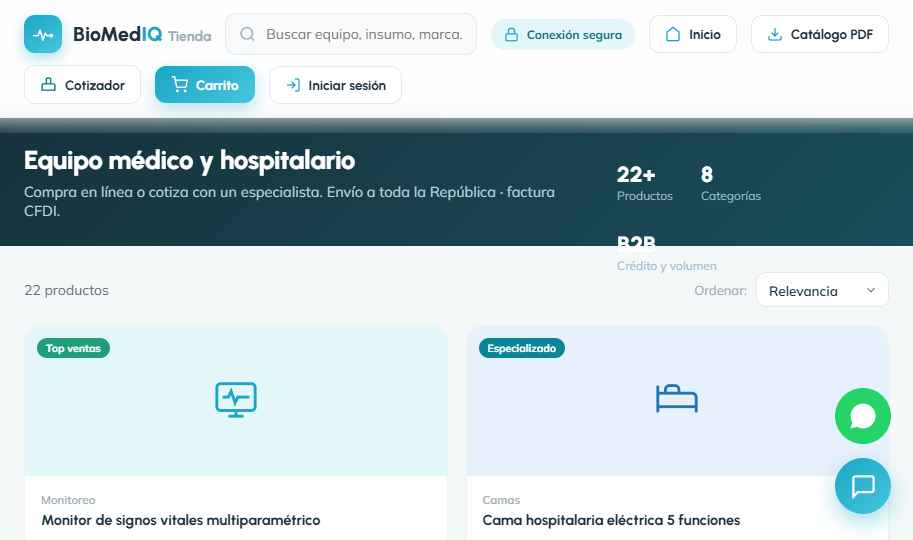
Task: Click the padlock icon in Conexión segura
Action: (x=511, y=34)
